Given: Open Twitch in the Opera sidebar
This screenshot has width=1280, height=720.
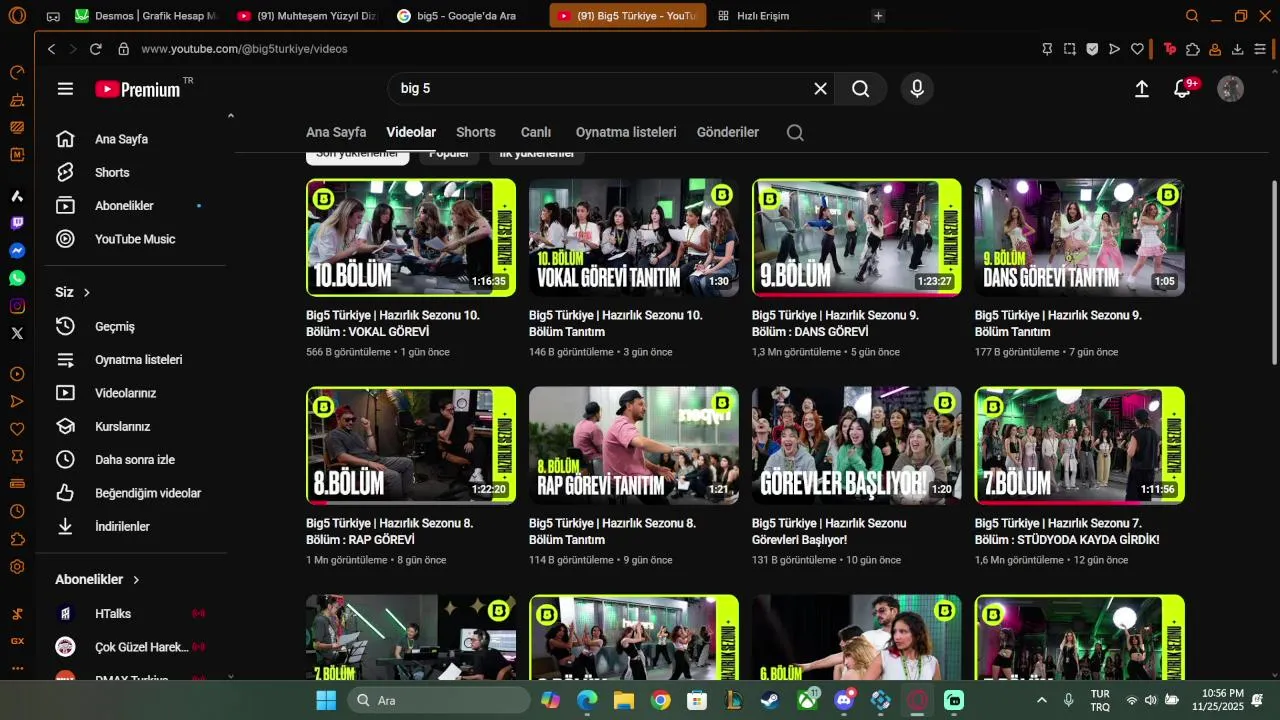Looking at the screenshot, I should pos(17,223).
